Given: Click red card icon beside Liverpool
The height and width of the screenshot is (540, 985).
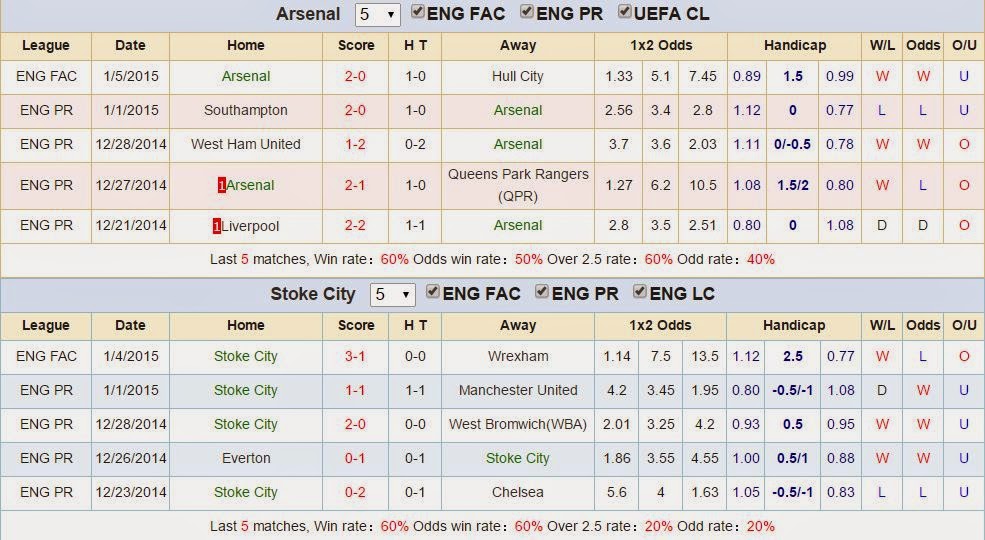Looking at the screenshot, I should (217, 226).
